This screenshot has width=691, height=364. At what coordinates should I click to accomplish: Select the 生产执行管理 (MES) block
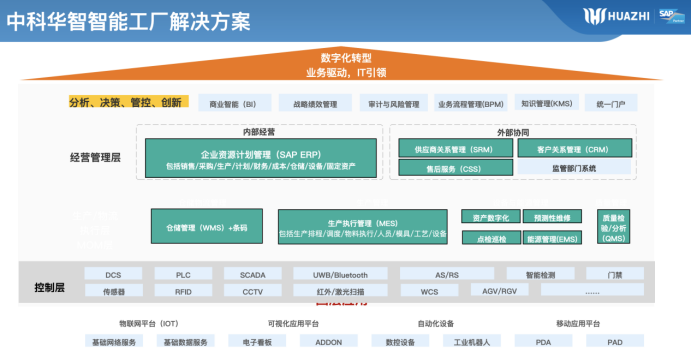point(363,227)
